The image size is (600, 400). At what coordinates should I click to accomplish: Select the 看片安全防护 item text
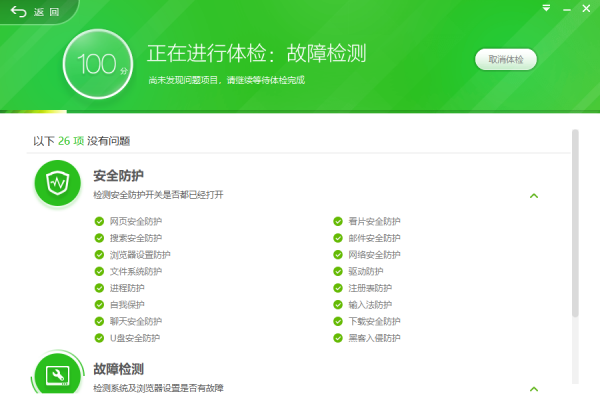click(374, 221)
